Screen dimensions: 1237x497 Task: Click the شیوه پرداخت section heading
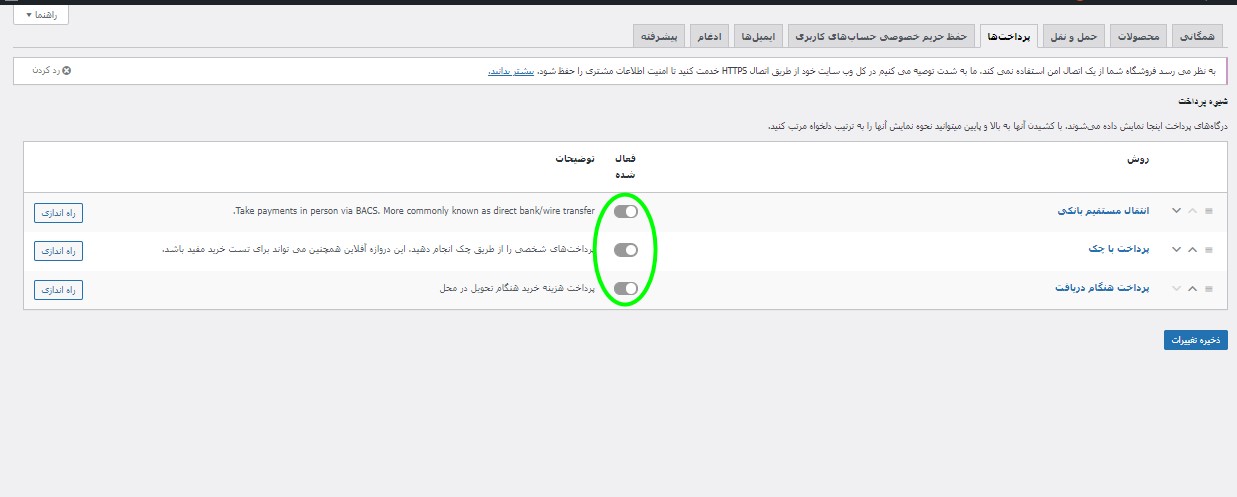[x=1202, y=102]
